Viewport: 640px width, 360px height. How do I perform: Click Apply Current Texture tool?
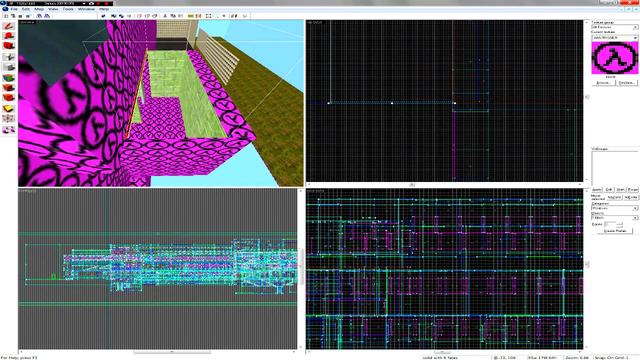(x=9, y=87)
